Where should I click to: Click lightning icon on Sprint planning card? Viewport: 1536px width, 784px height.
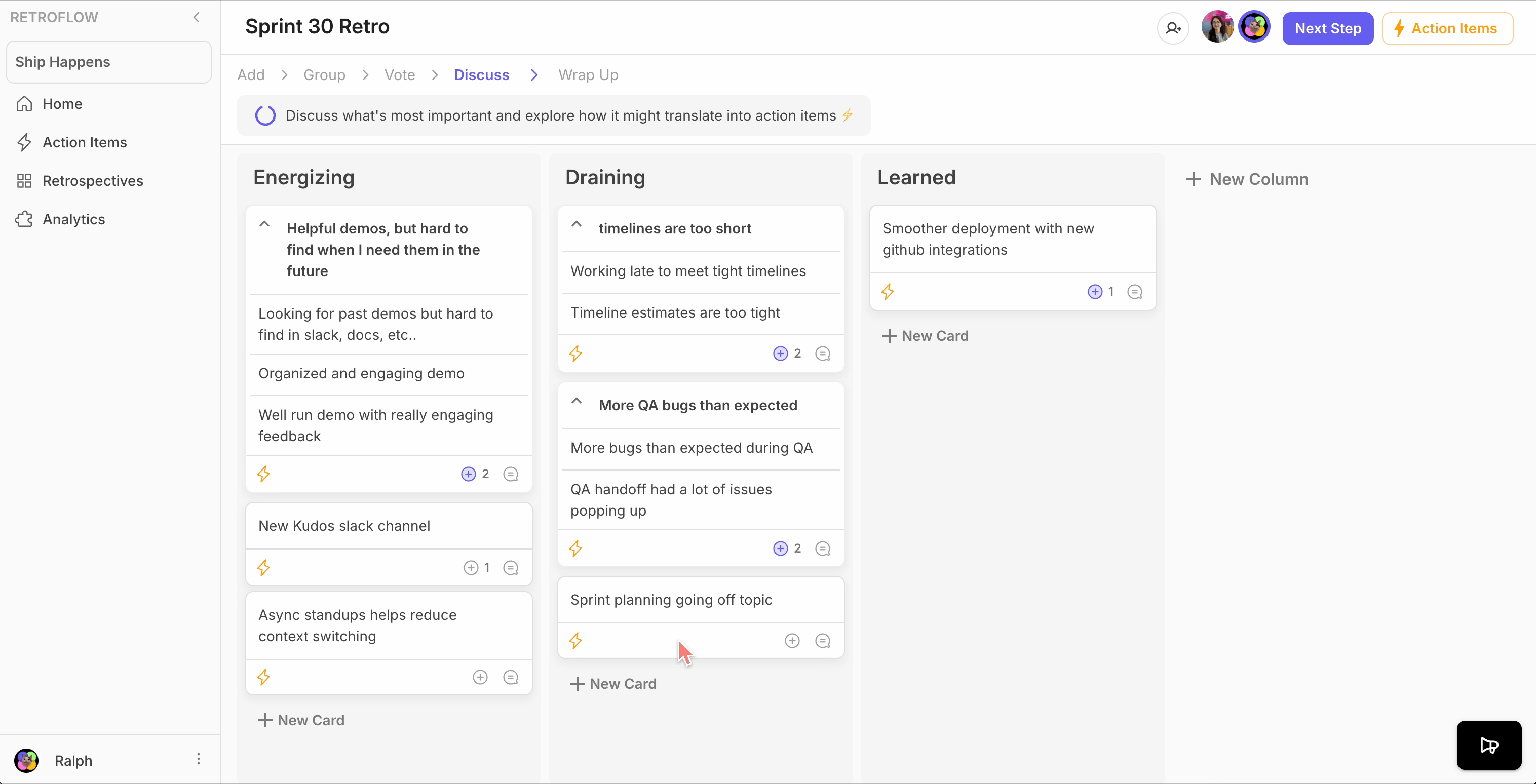click(575, 641)
